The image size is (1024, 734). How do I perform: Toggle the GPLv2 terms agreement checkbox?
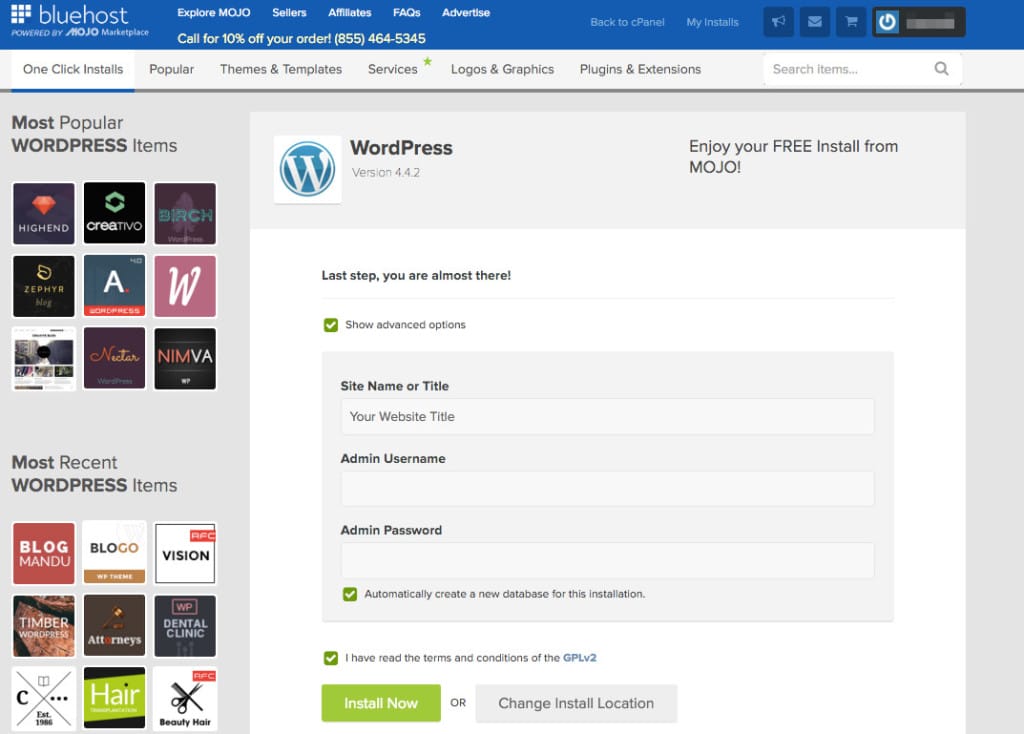330,658
